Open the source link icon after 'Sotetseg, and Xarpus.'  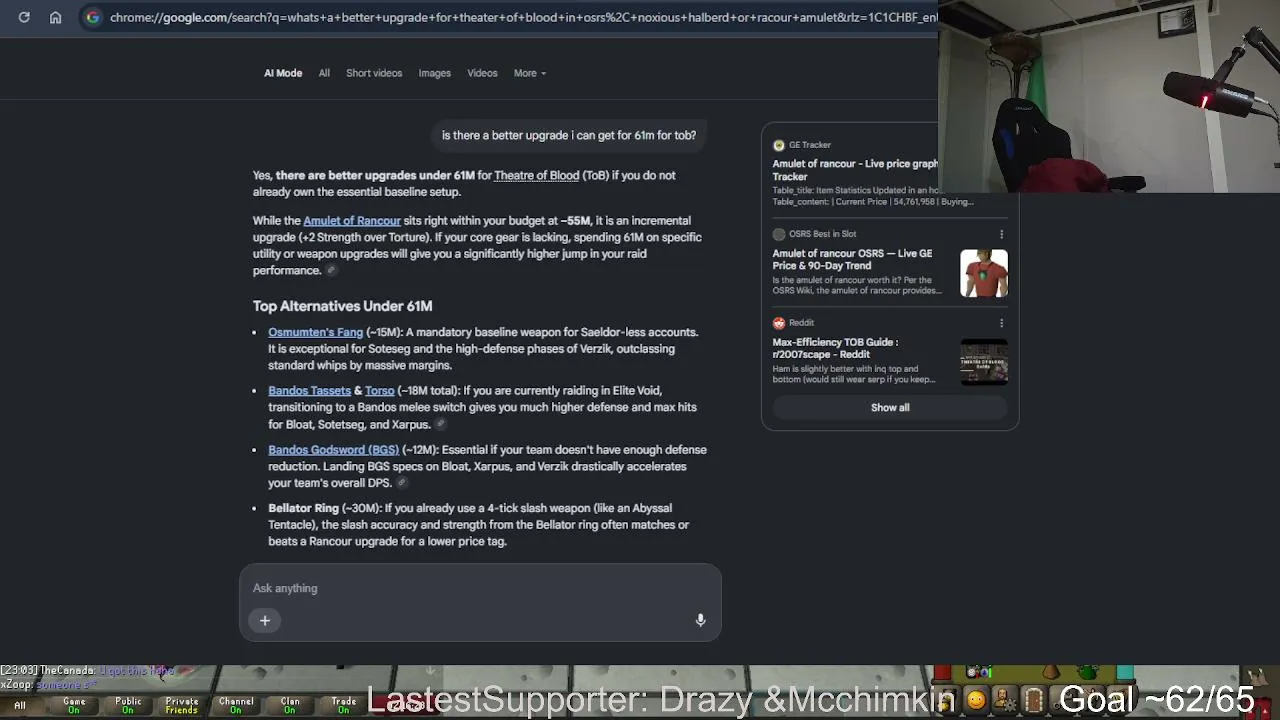440,424
